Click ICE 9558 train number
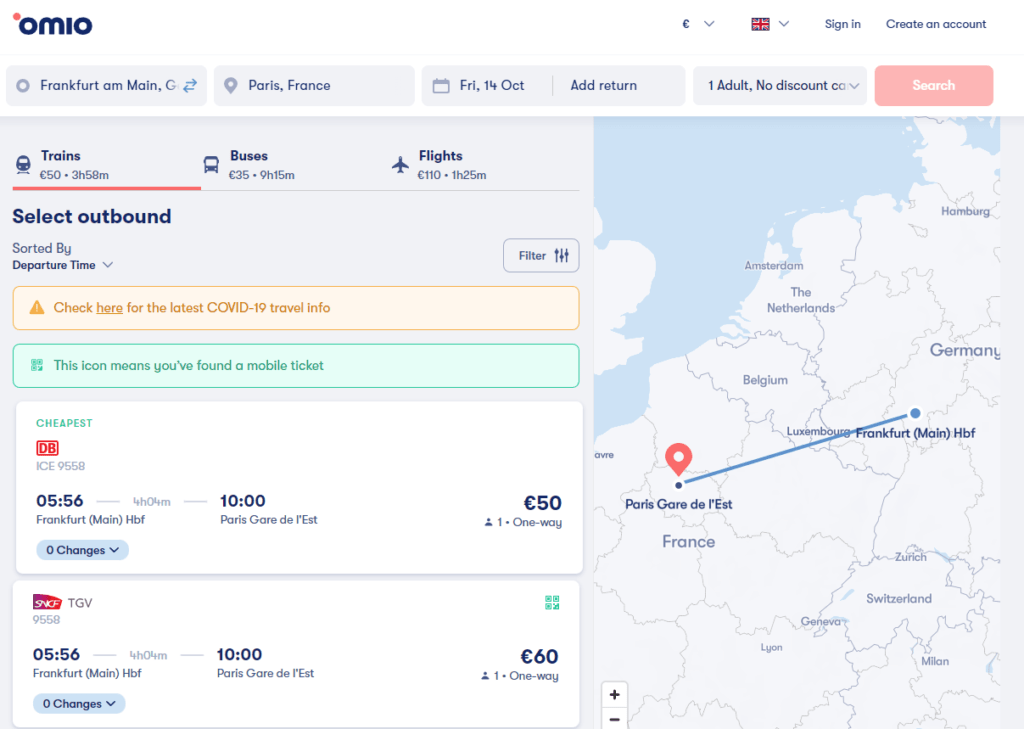This screenshot has height=729, width=1024. tap(61, 466)
